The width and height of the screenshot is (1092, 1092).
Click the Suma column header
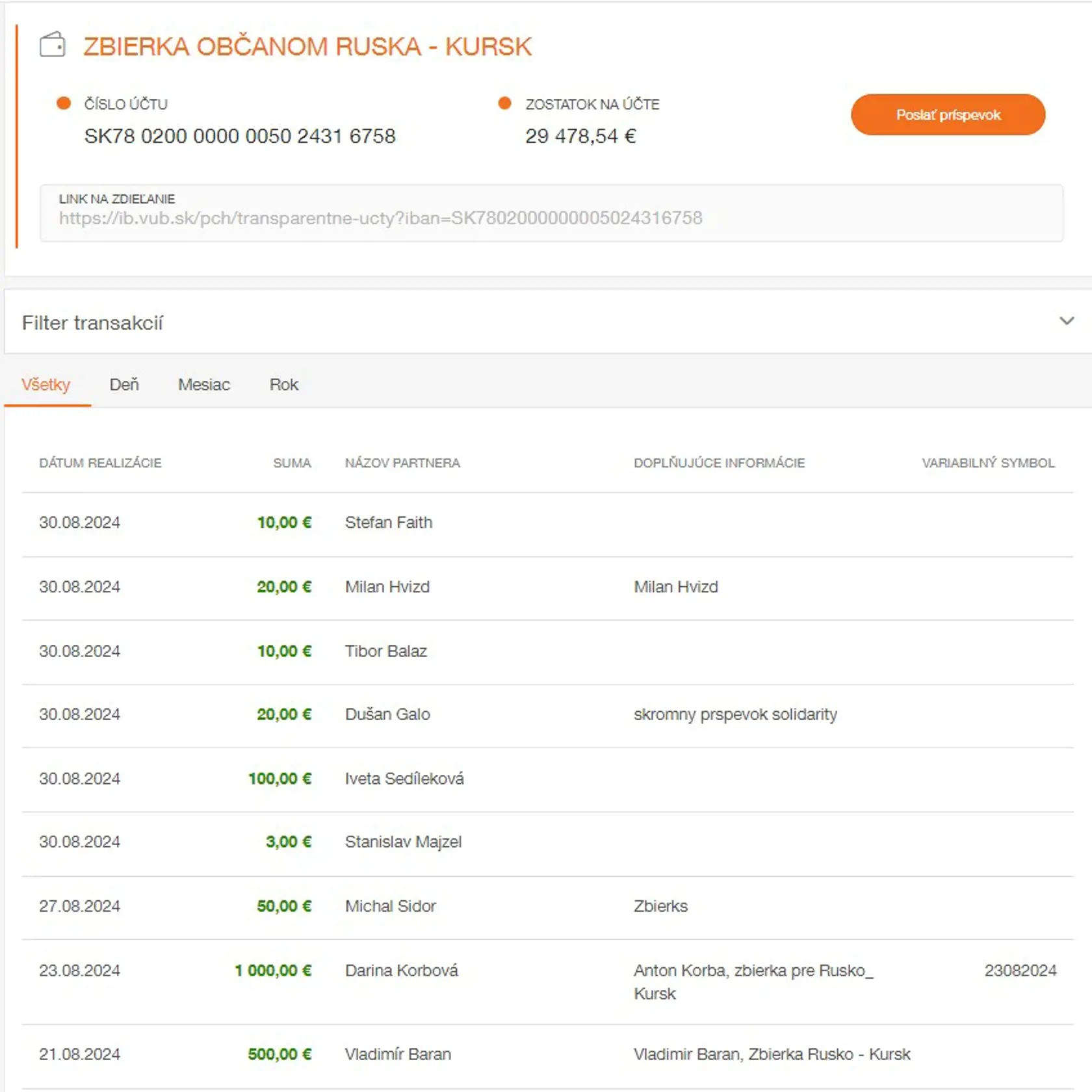(292, 463)
